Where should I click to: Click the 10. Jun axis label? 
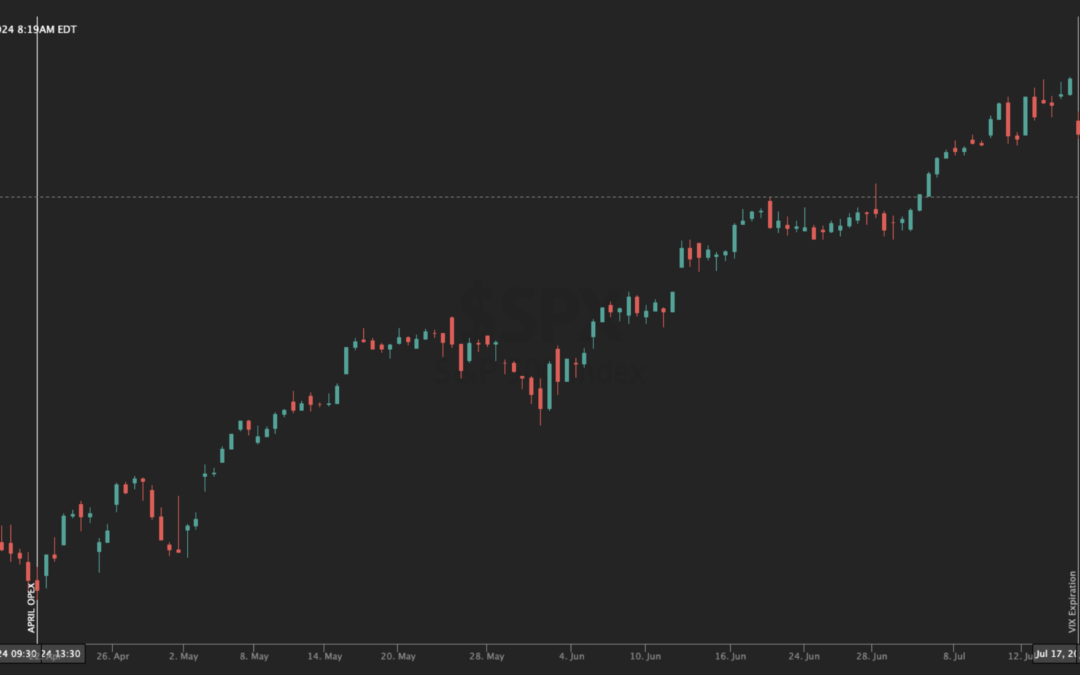click(x=645, y=657)
